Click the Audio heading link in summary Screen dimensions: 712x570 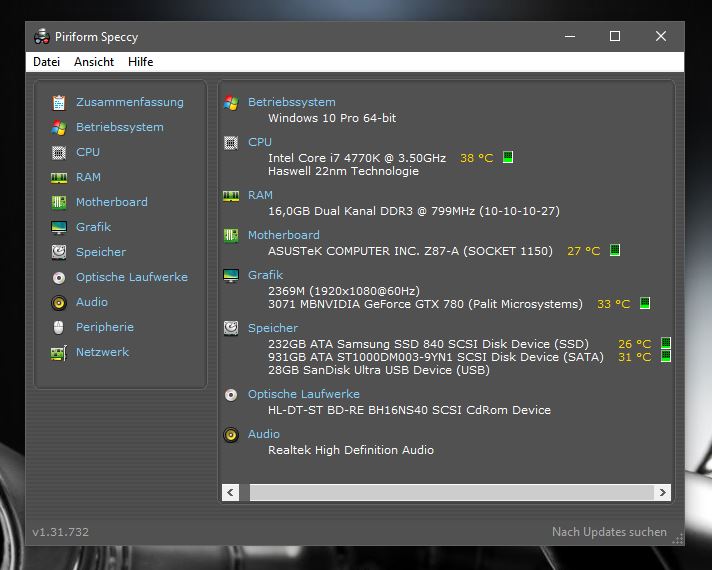coord(264,434)
